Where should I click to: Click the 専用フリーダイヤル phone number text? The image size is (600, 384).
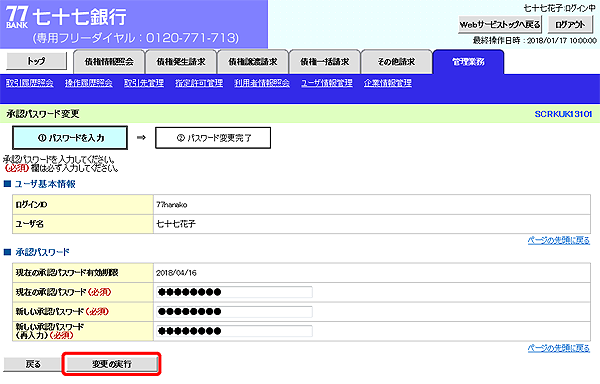pos(136,38)
